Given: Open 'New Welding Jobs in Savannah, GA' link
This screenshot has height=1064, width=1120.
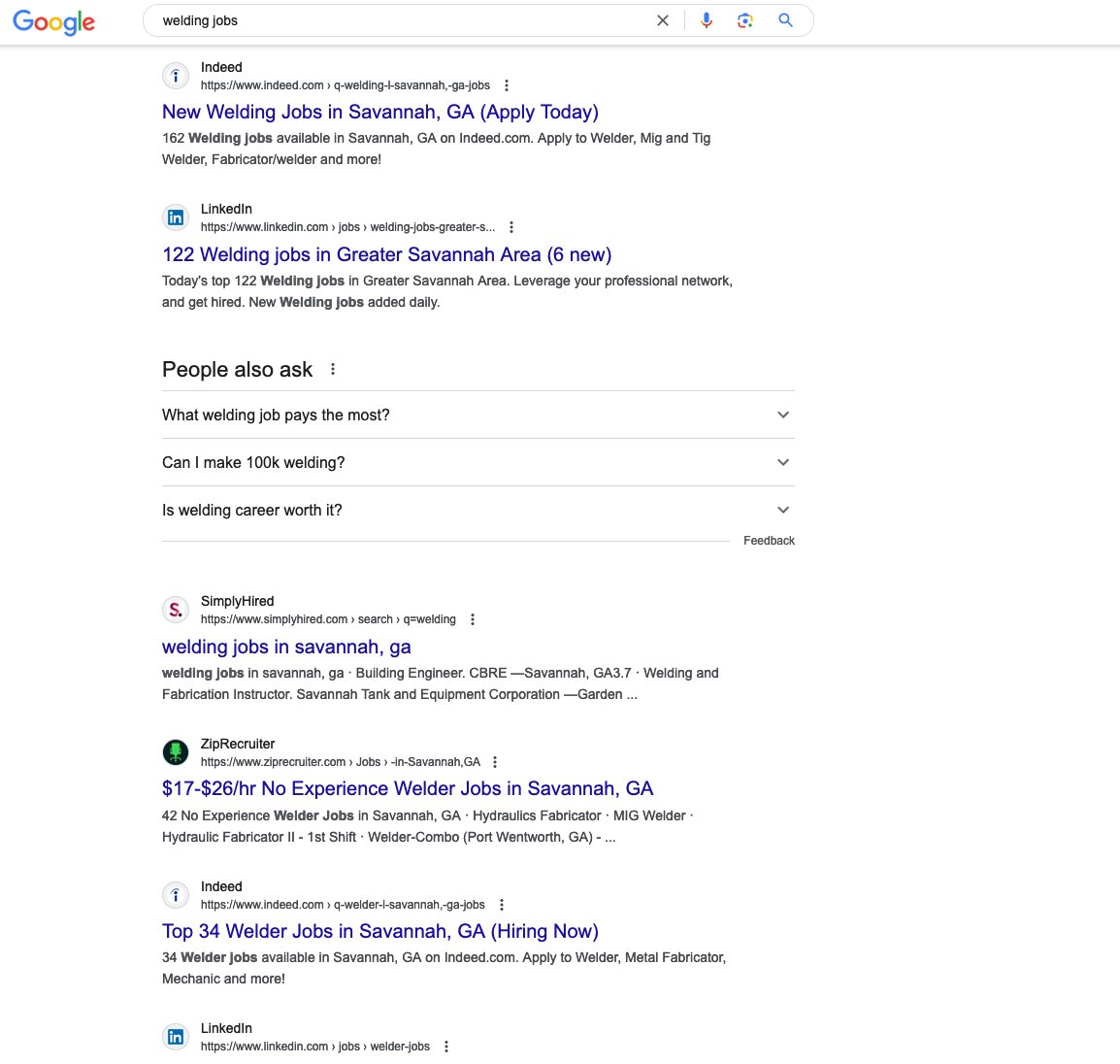Looking at the screenshot, I should [380, 112].
